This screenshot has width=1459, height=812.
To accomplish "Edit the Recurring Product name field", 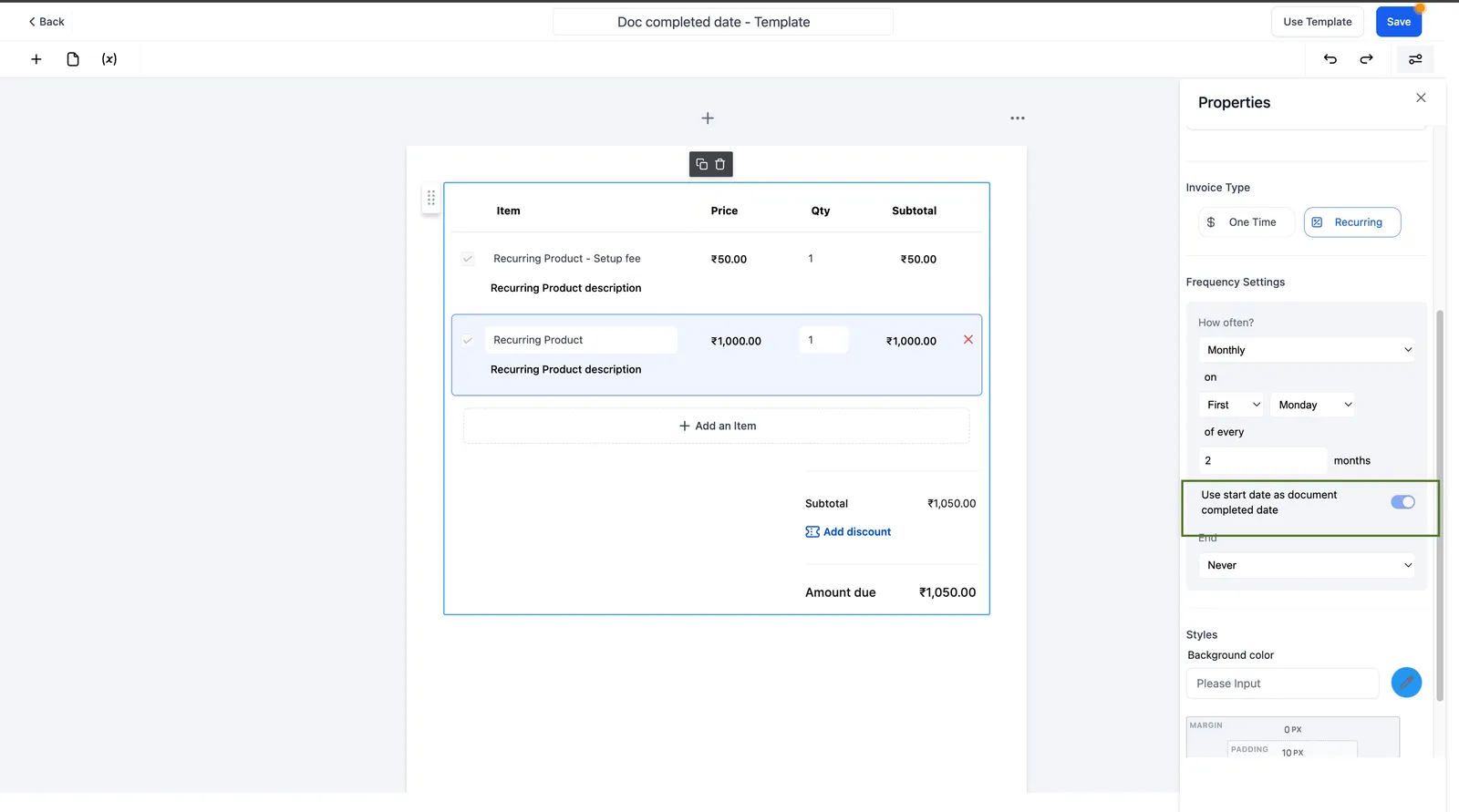I will click(581, 340).
